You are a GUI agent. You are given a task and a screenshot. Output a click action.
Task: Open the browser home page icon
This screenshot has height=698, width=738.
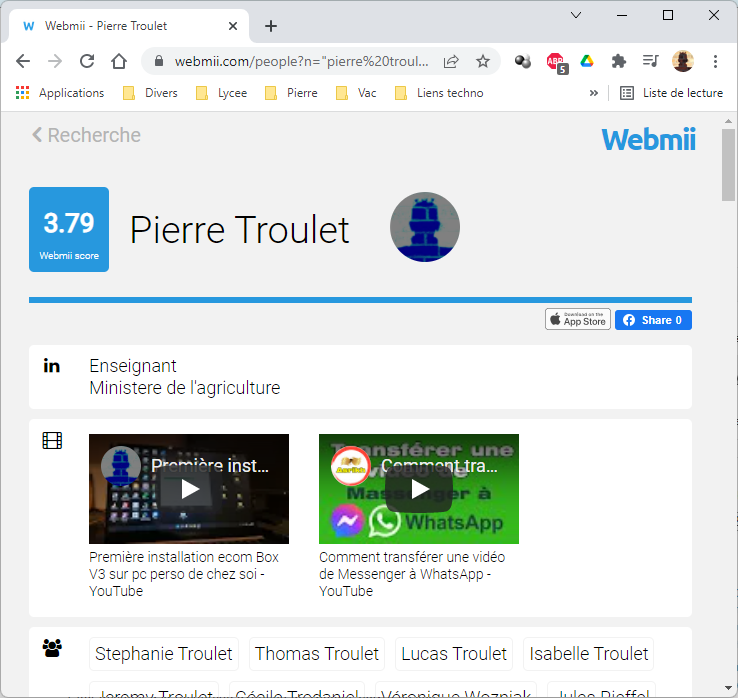119,61
